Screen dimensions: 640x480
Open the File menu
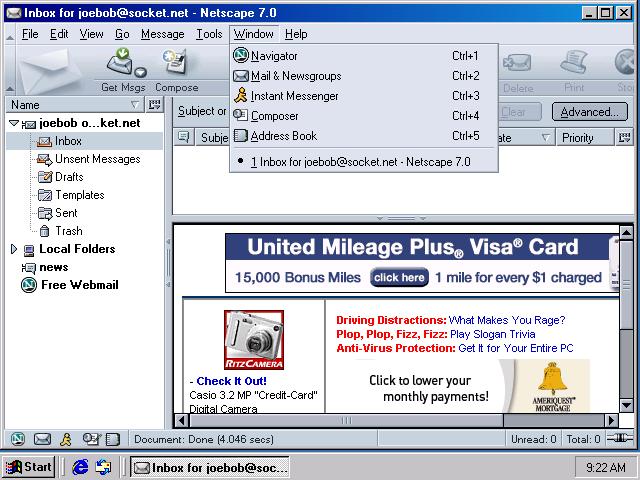[x=30, y=34]
